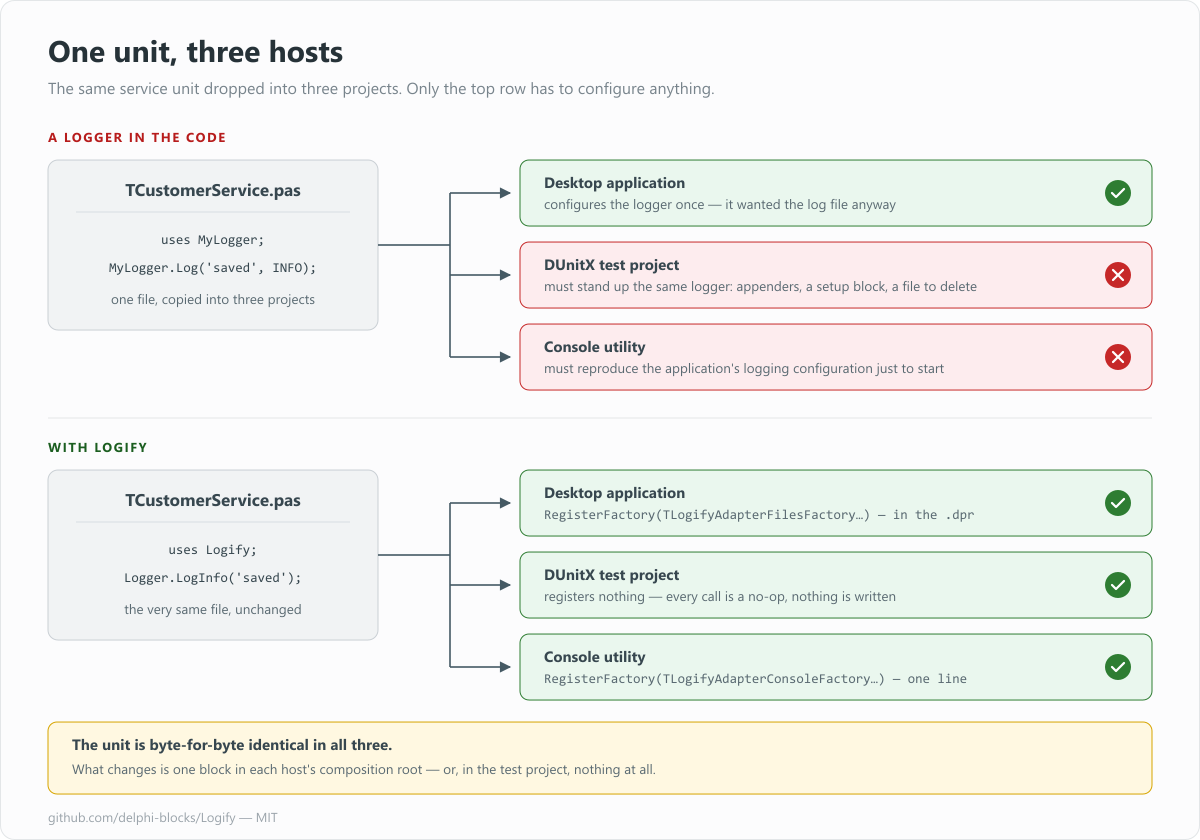Viewport: 1200px width, 840px height.
Task: Click text 'What changes is one block in each host's composition root'
Action: (x=364, y=770)
